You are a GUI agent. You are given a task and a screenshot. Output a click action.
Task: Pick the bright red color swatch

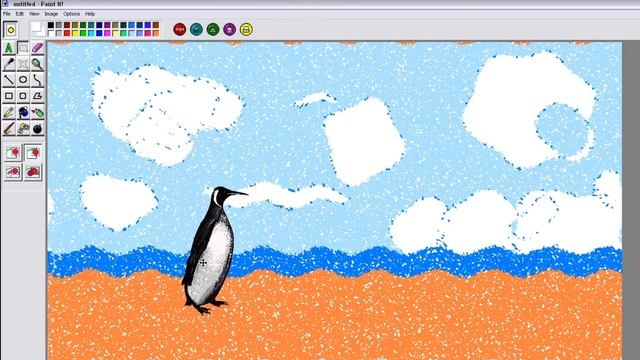67,33
